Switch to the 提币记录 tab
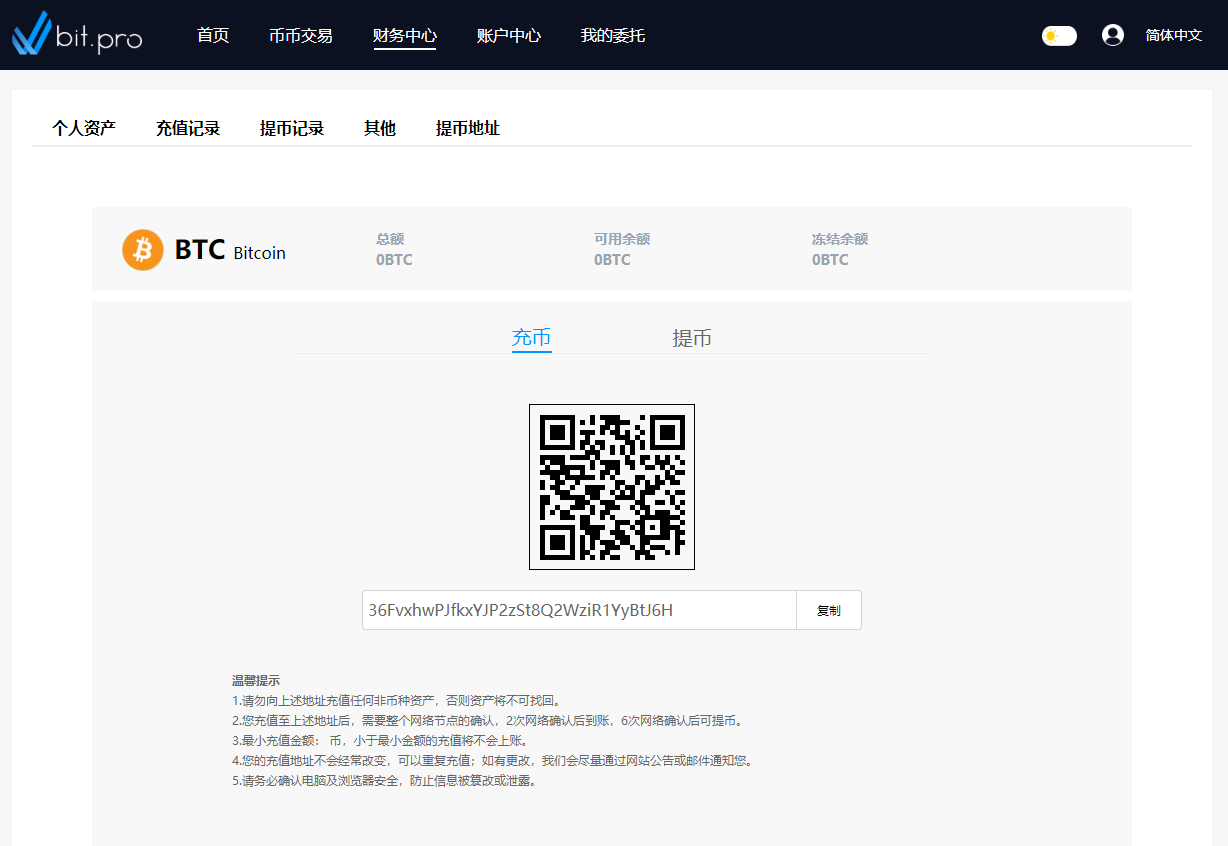Viewport: 1228px width, 846px height. pos(292,128)
